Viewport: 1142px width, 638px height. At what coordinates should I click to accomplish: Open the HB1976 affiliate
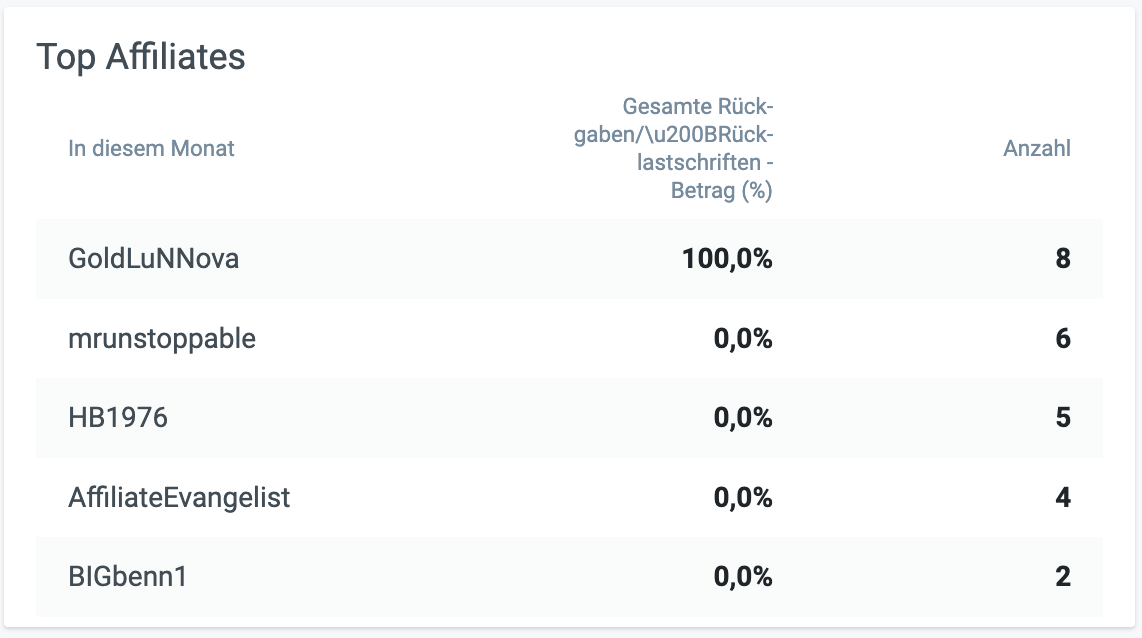point(118,418)
